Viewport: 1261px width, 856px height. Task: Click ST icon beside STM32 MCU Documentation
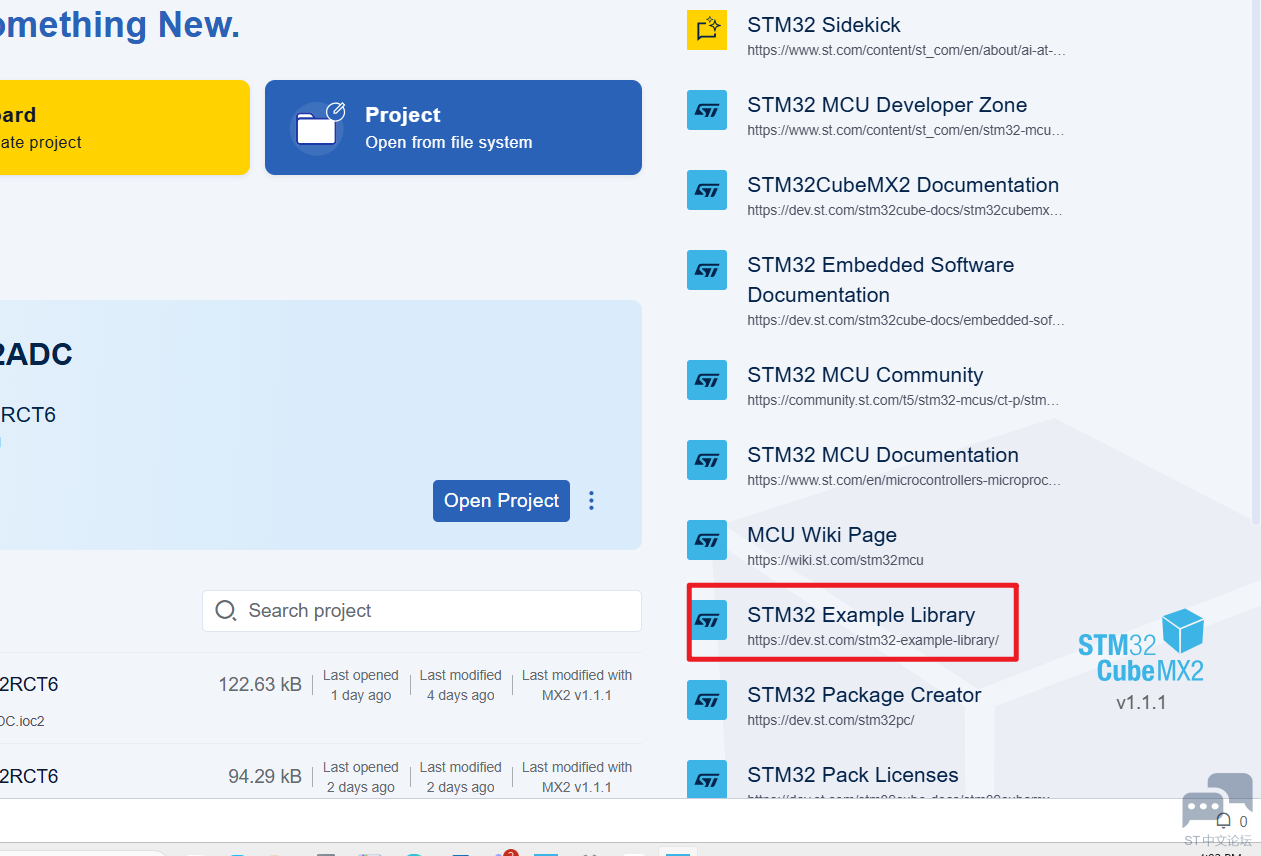[x=707, y=460]
